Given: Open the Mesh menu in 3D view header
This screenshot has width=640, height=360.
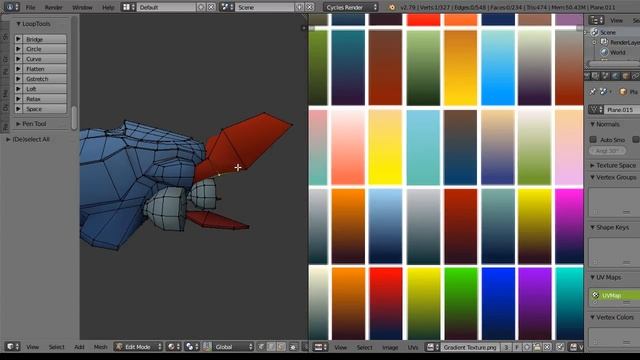Looking at the screenshot, I should click(x=100, y=347).
